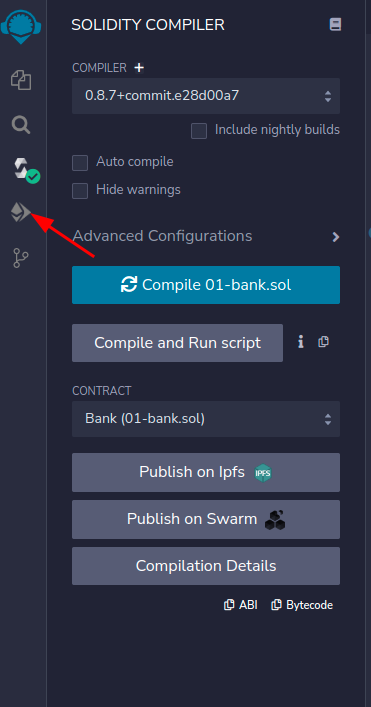Open Compilation Details

pos(206,566)
